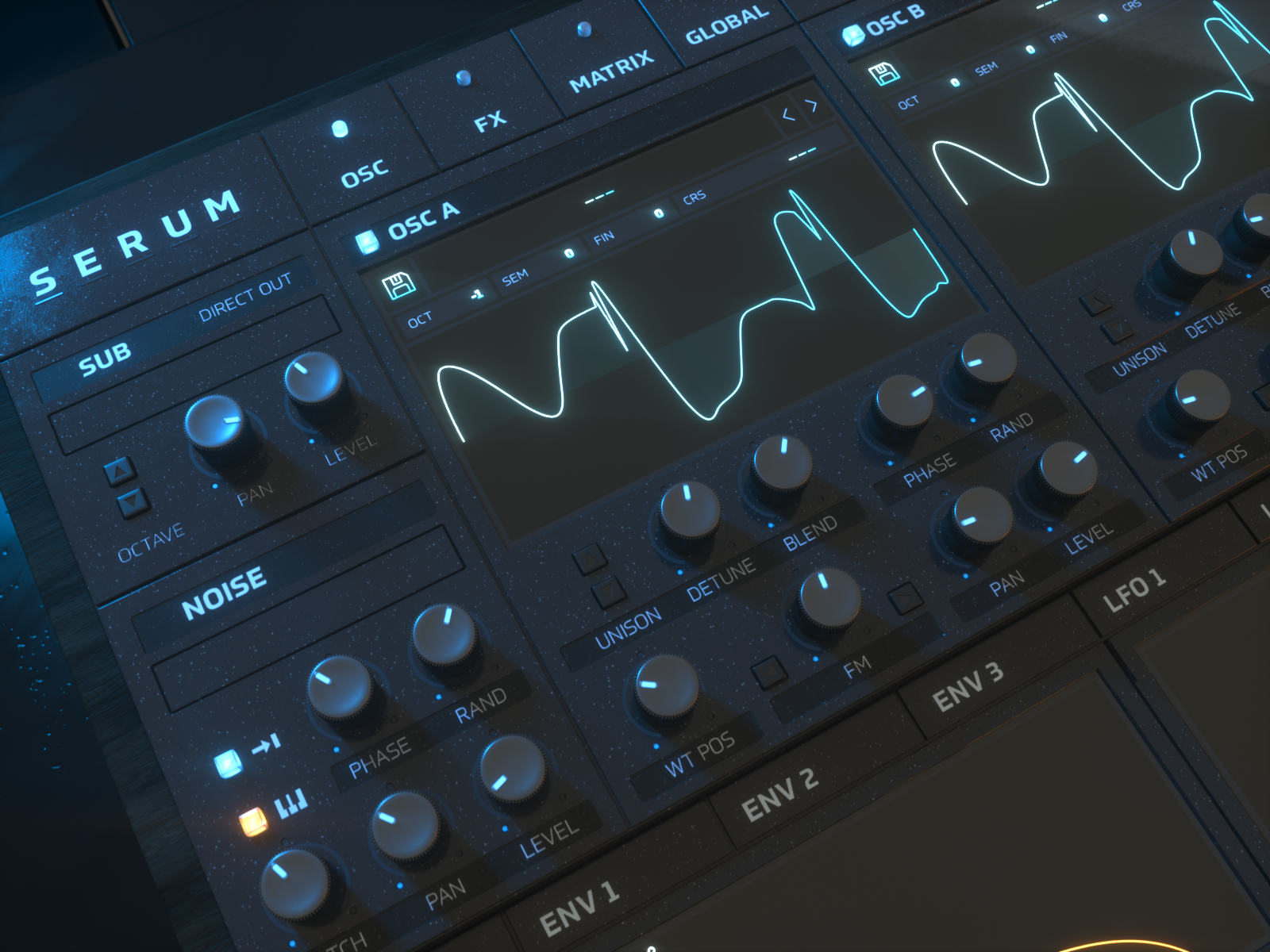Open the MATRIX tab
1270x952 pixels.
pos(611,71)
